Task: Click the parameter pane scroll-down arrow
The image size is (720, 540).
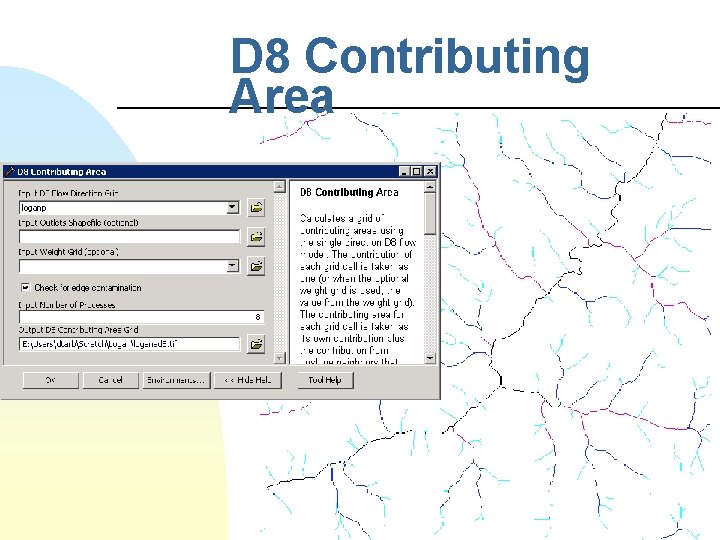Action: tap(279, 358)
